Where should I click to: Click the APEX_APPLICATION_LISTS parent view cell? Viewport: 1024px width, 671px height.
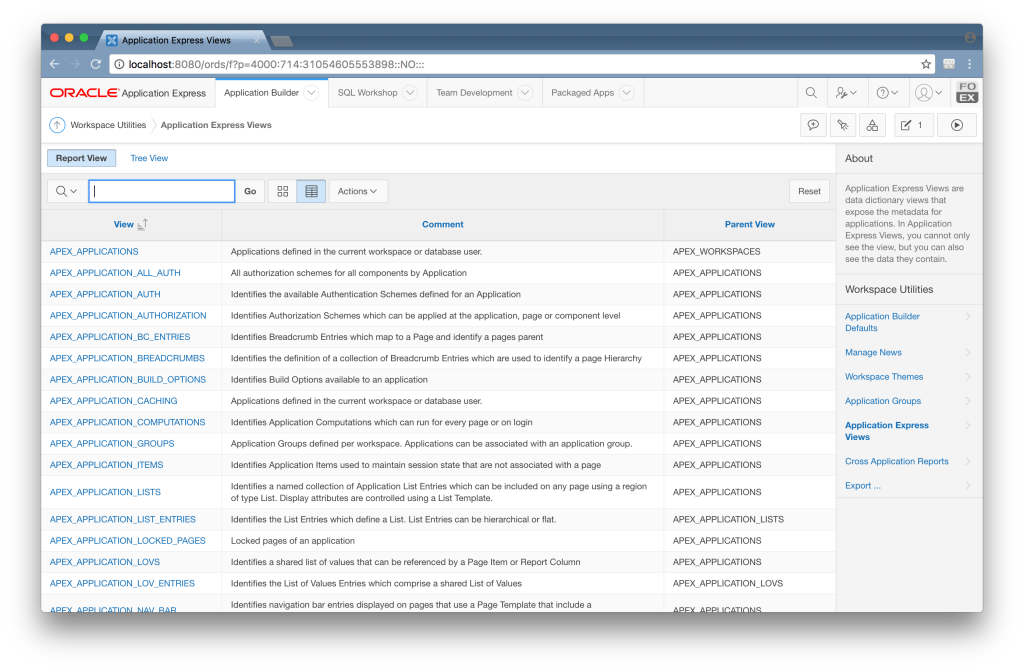tap(728, 519)
